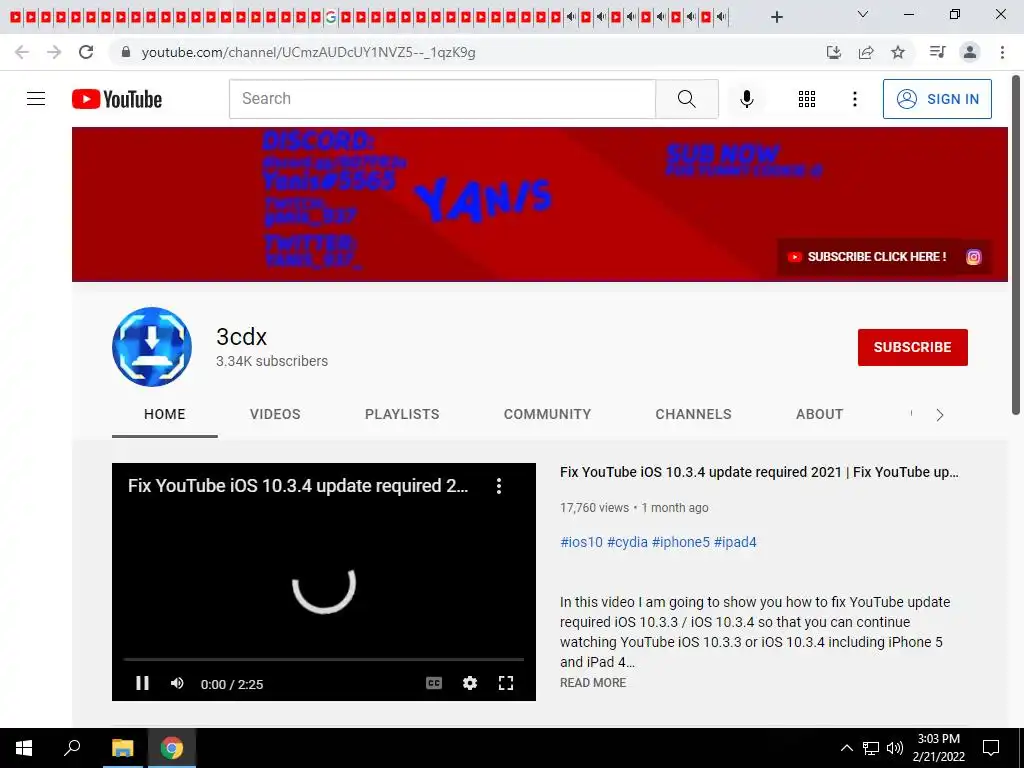Click the #ipad4 hashtag
Viewport: 1024px width, 768px height.
point(735,542)
